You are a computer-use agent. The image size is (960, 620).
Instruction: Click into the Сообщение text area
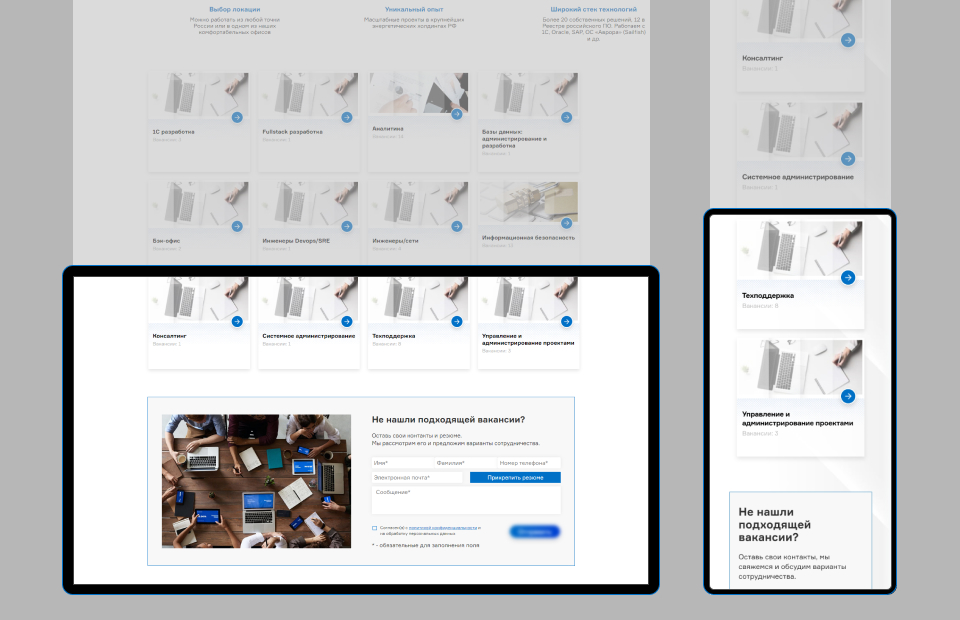pos(466,500)
